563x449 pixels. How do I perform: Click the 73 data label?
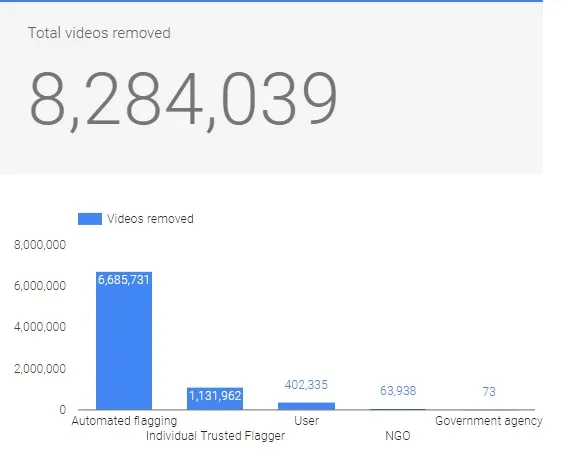click(x=489, y=391)
